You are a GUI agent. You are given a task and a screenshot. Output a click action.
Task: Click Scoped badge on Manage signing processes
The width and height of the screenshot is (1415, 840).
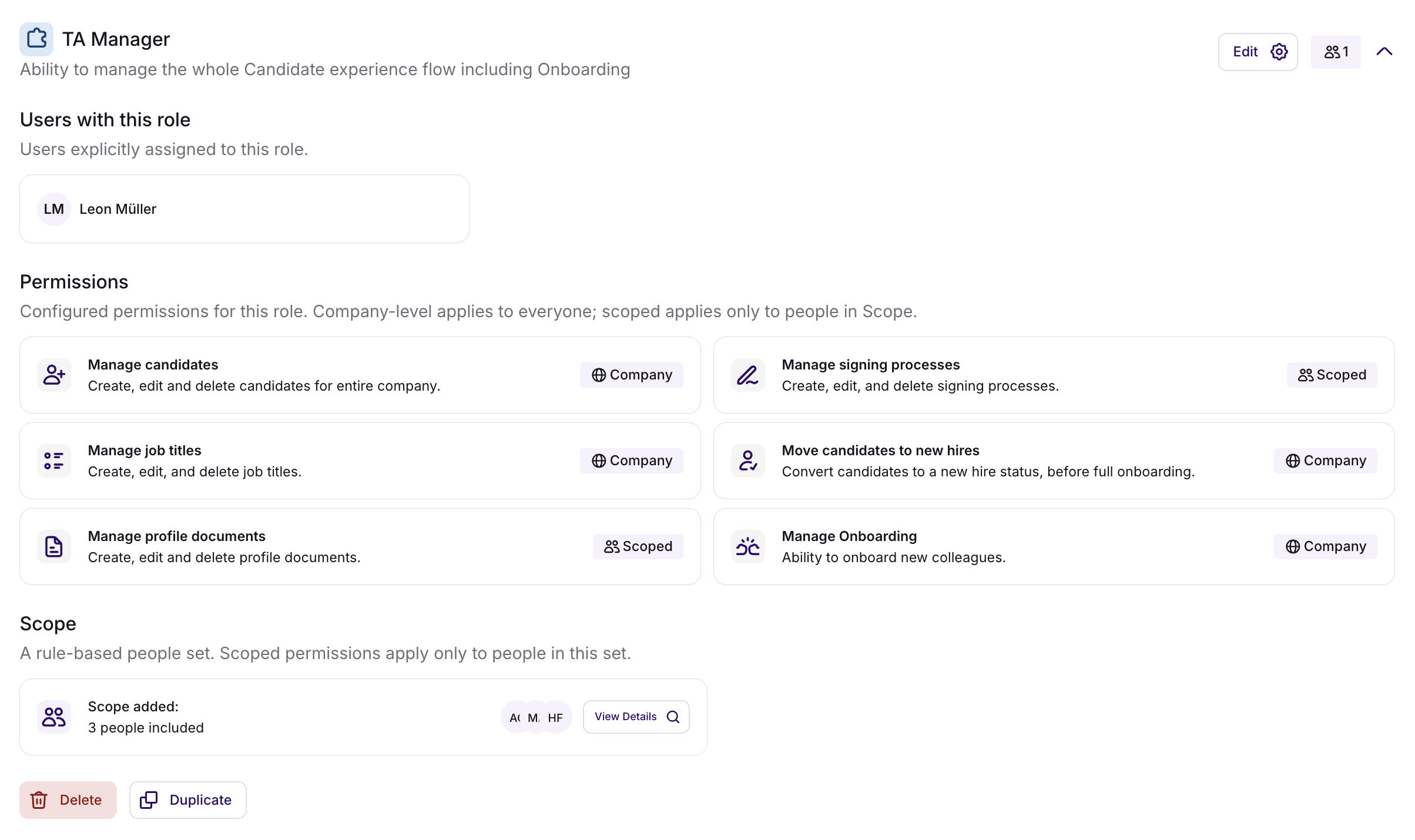pyautogui.click(x=1332, y=375)
